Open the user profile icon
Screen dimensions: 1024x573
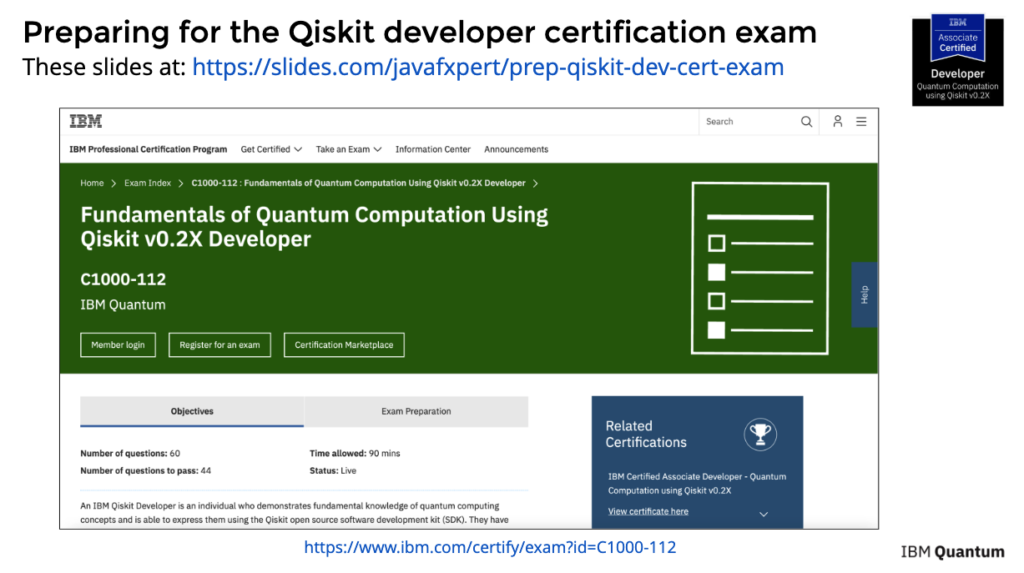(x=837, y=121)
